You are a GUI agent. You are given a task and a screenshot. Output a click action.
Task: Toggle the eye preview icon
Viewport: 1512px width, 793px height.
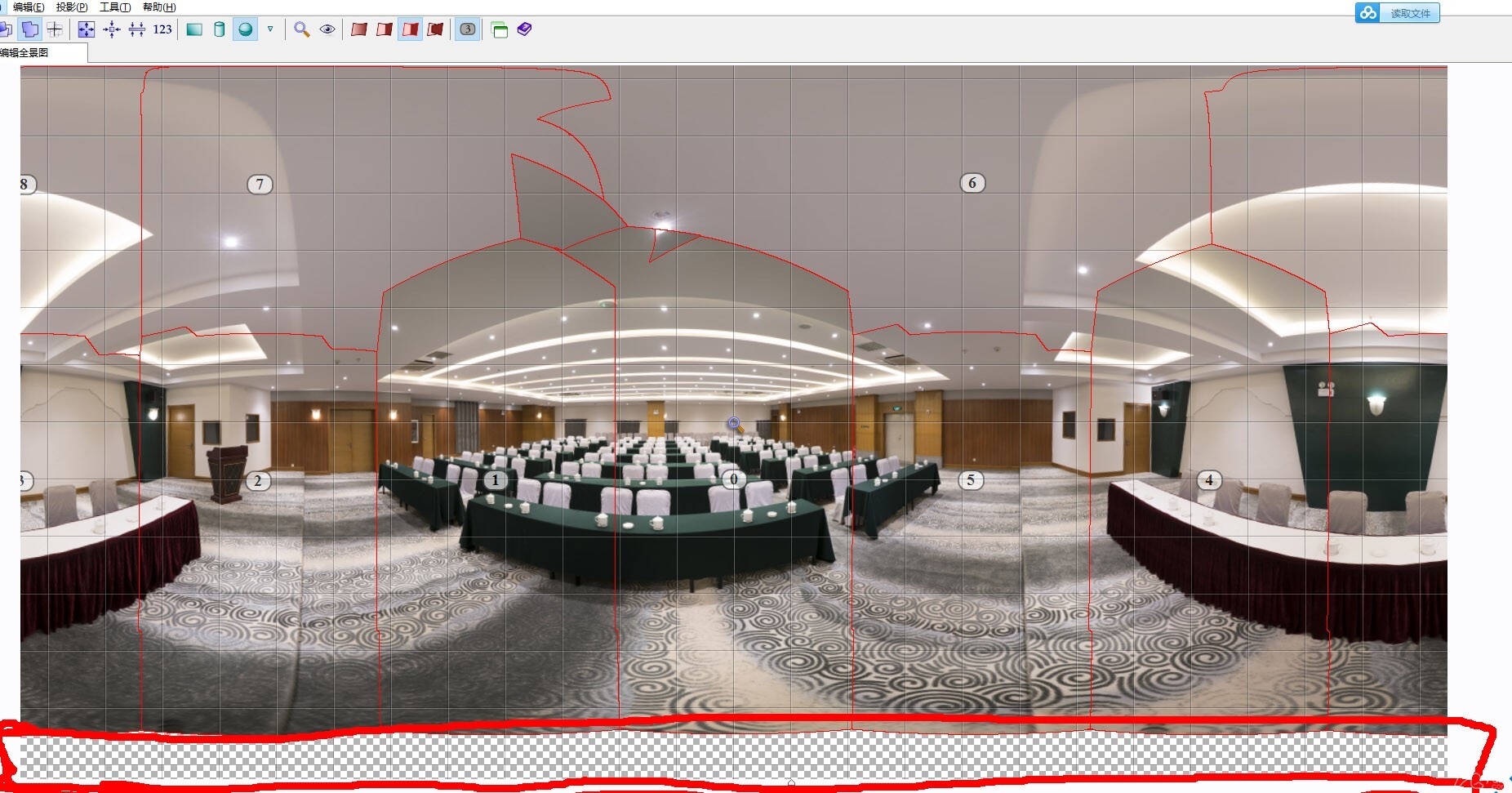pos(327,30)
